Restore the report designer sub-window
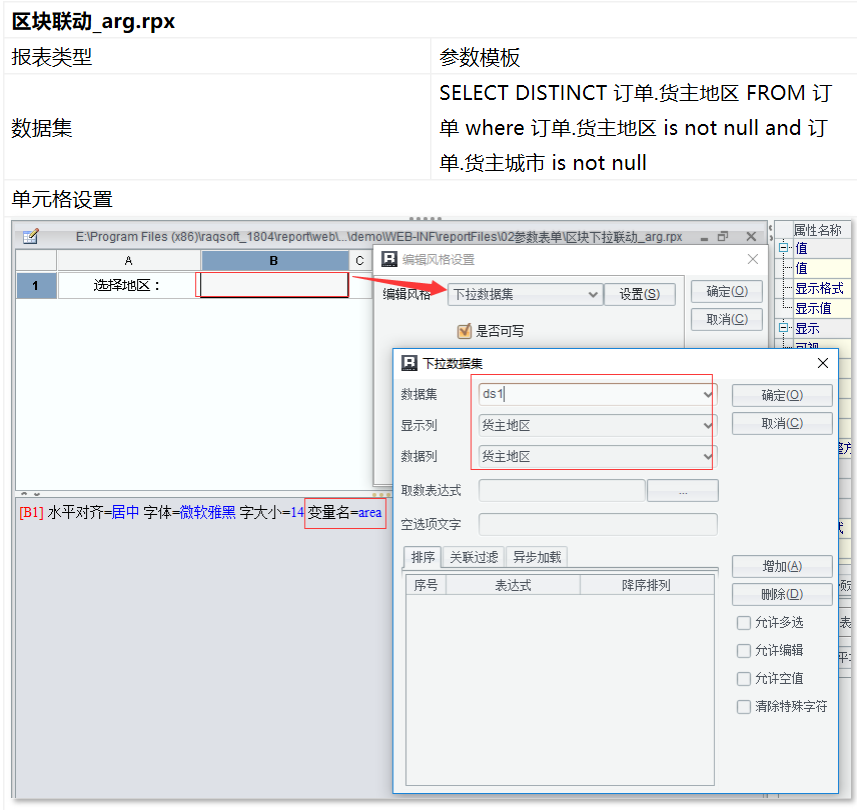Viewport: 857px width, 810px height. pos(723,237)
